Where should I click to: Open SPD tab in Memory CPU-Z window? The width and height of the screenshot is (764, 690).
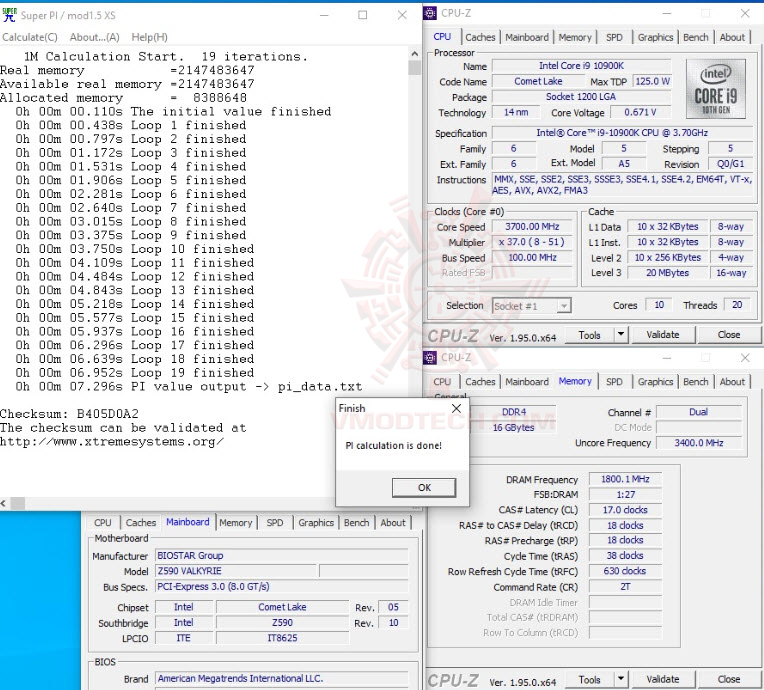(x=614, y=382)
